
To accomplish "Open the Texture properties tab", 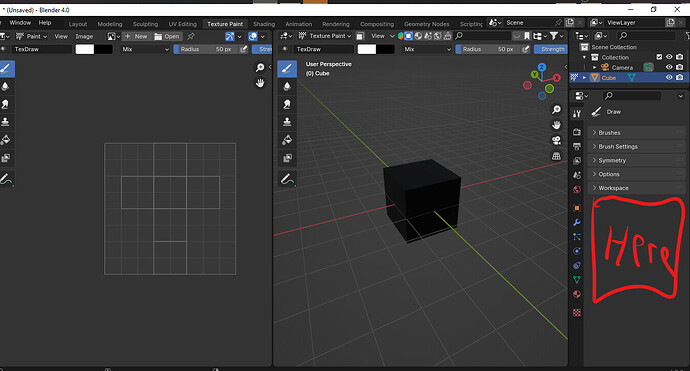I will 577,312.
